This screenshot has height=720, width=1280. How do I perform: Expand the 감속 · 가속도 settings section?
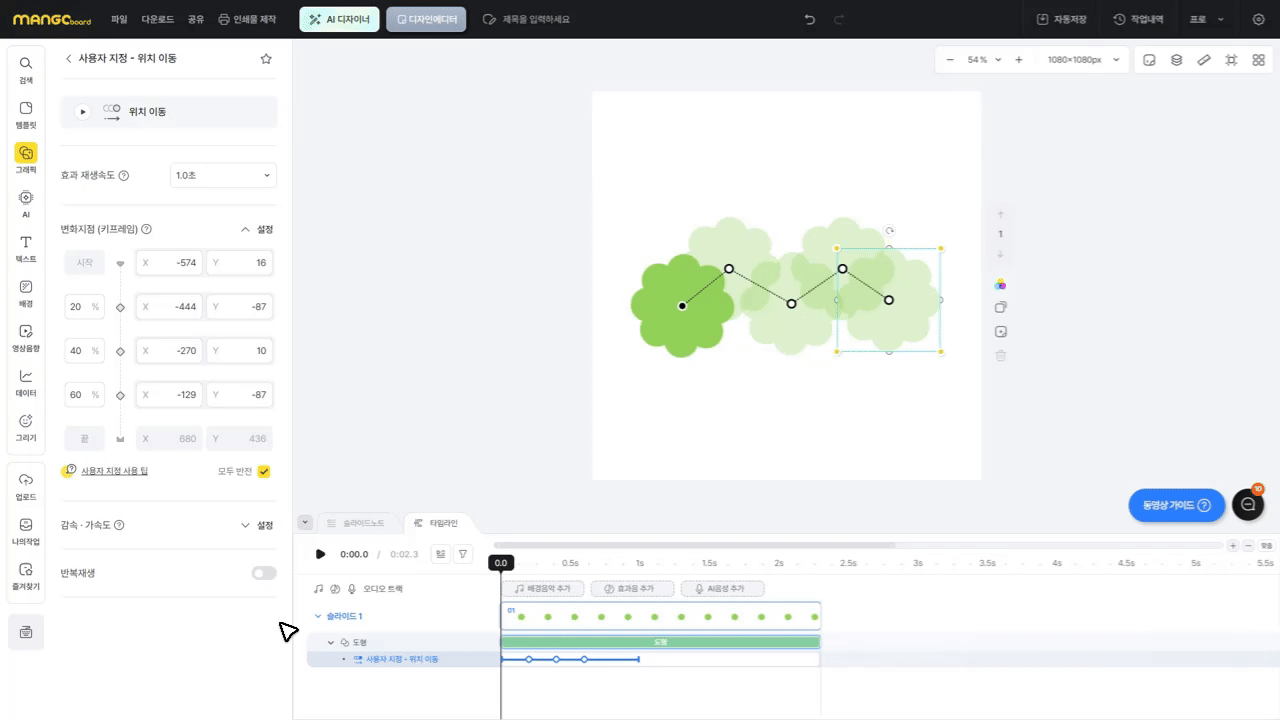pos(257,525)
